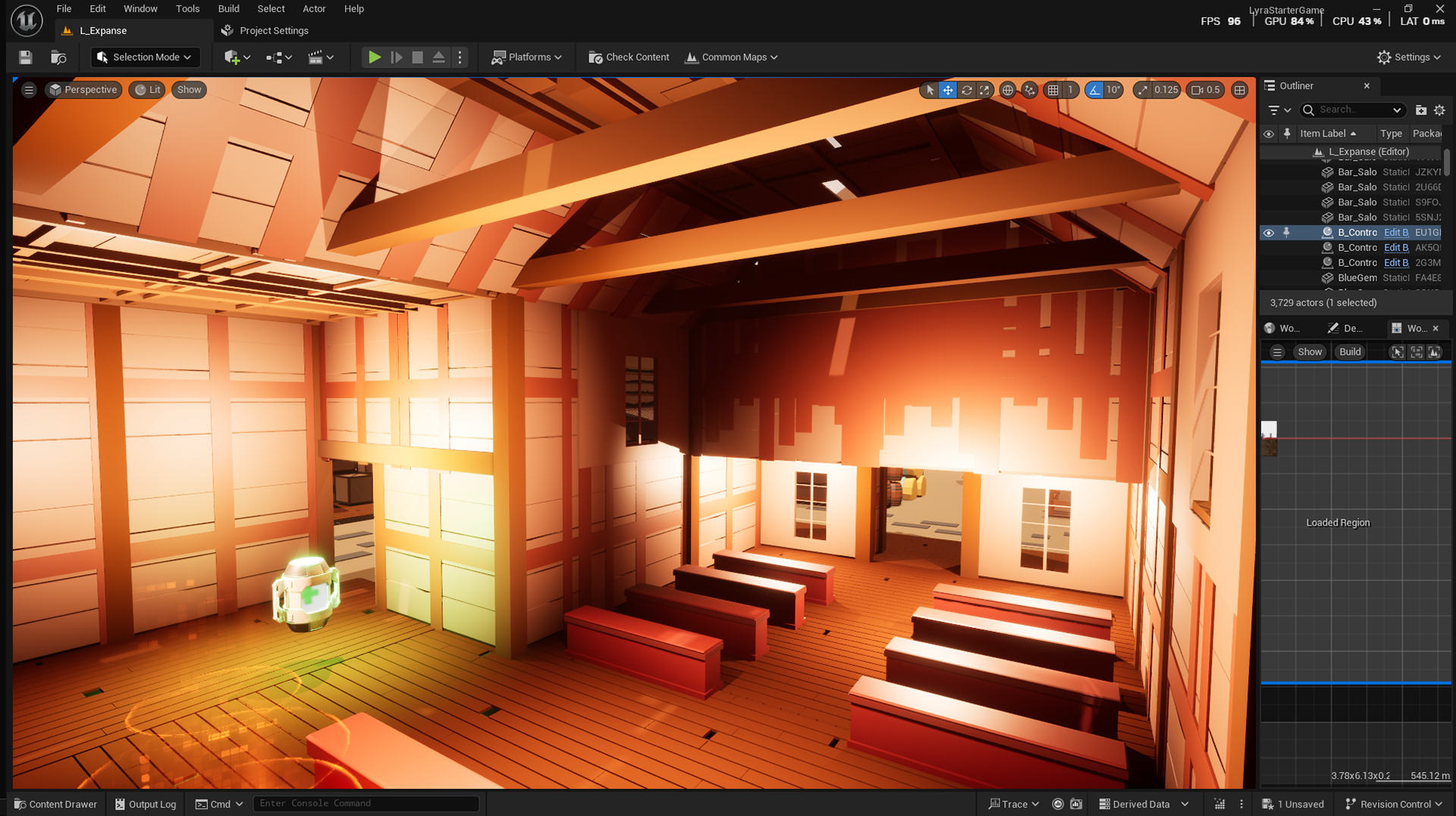
Task: Open camera speed setting 0.5
Action: click(1205, 89)
